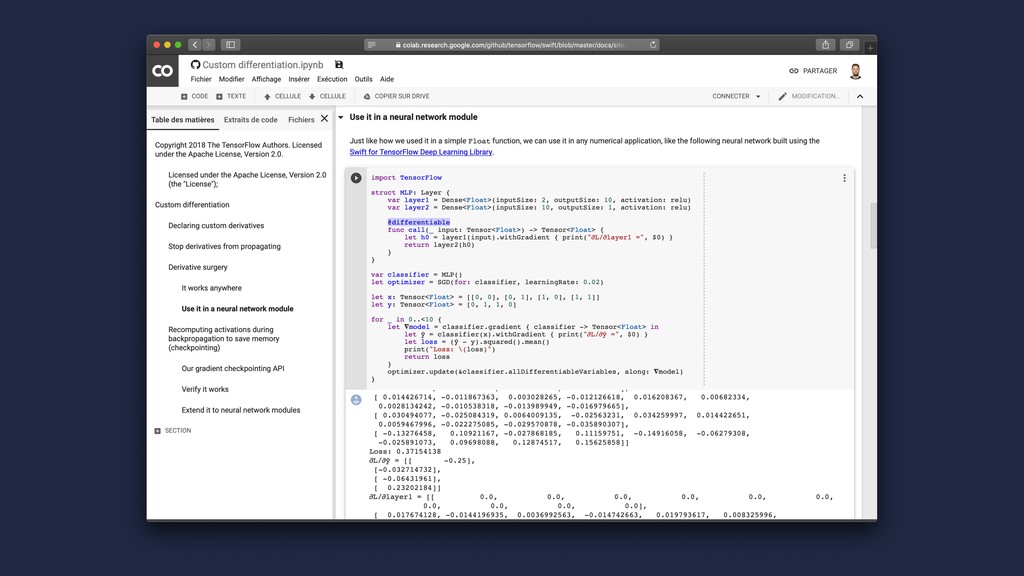The image size is (1024, 576).
Task: Go to 'Stop derivatives from propagating' section
Action: click(225, 246)
